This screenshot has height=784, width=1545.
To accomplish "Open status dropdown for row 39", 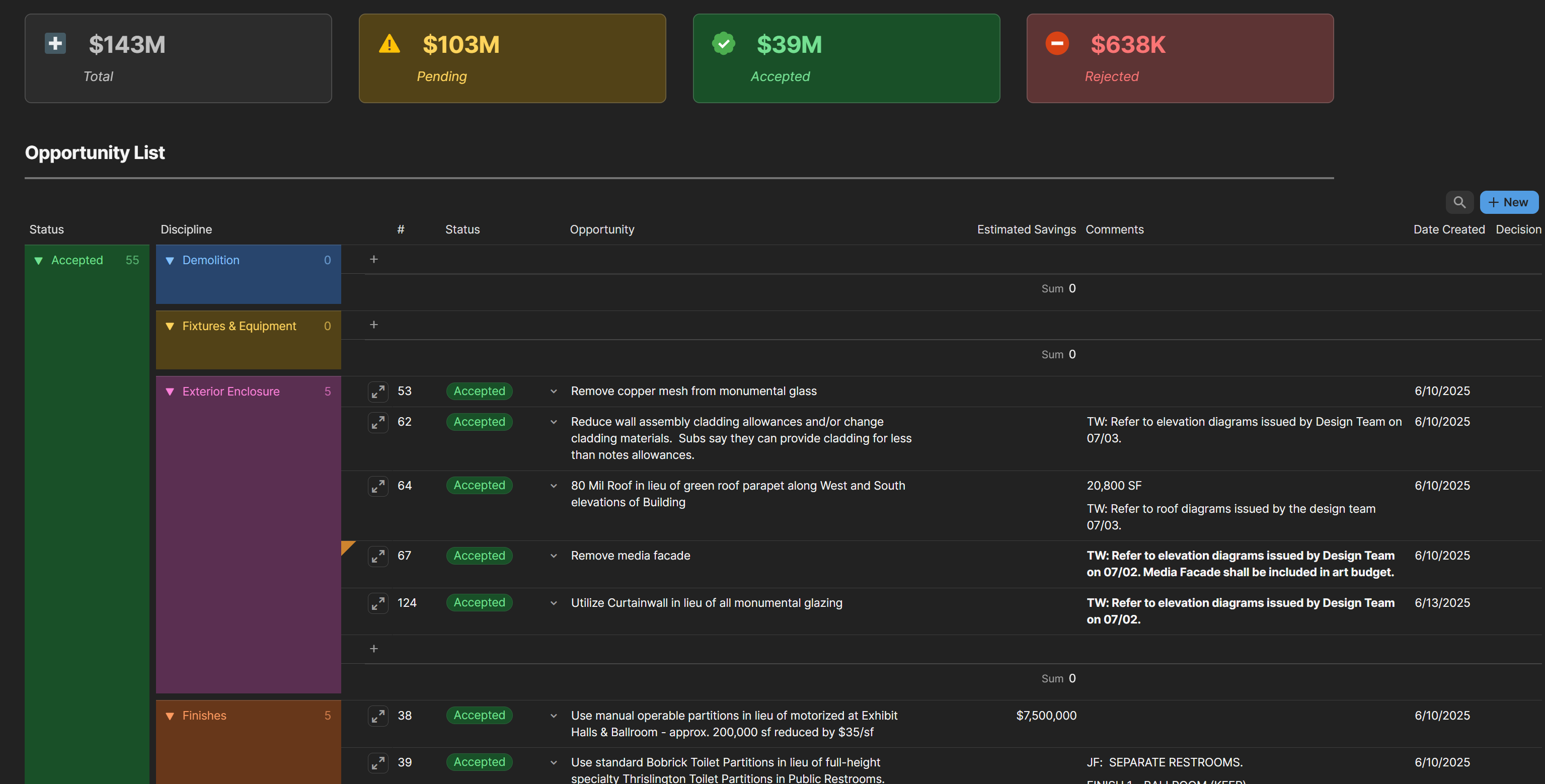I will pyautogui.click(x=554, y=762).
